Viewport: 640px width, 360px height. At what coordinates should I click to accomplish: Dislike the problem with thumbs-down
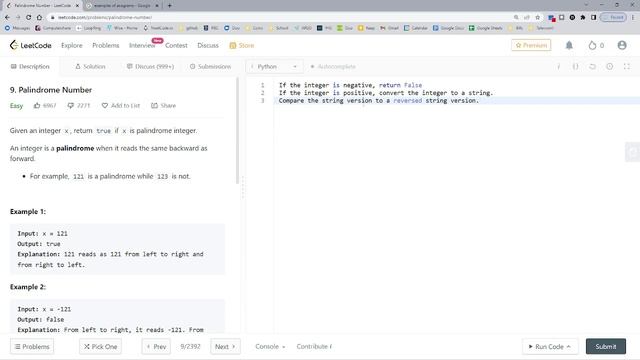pyautogui.click(x=70, y=105)
